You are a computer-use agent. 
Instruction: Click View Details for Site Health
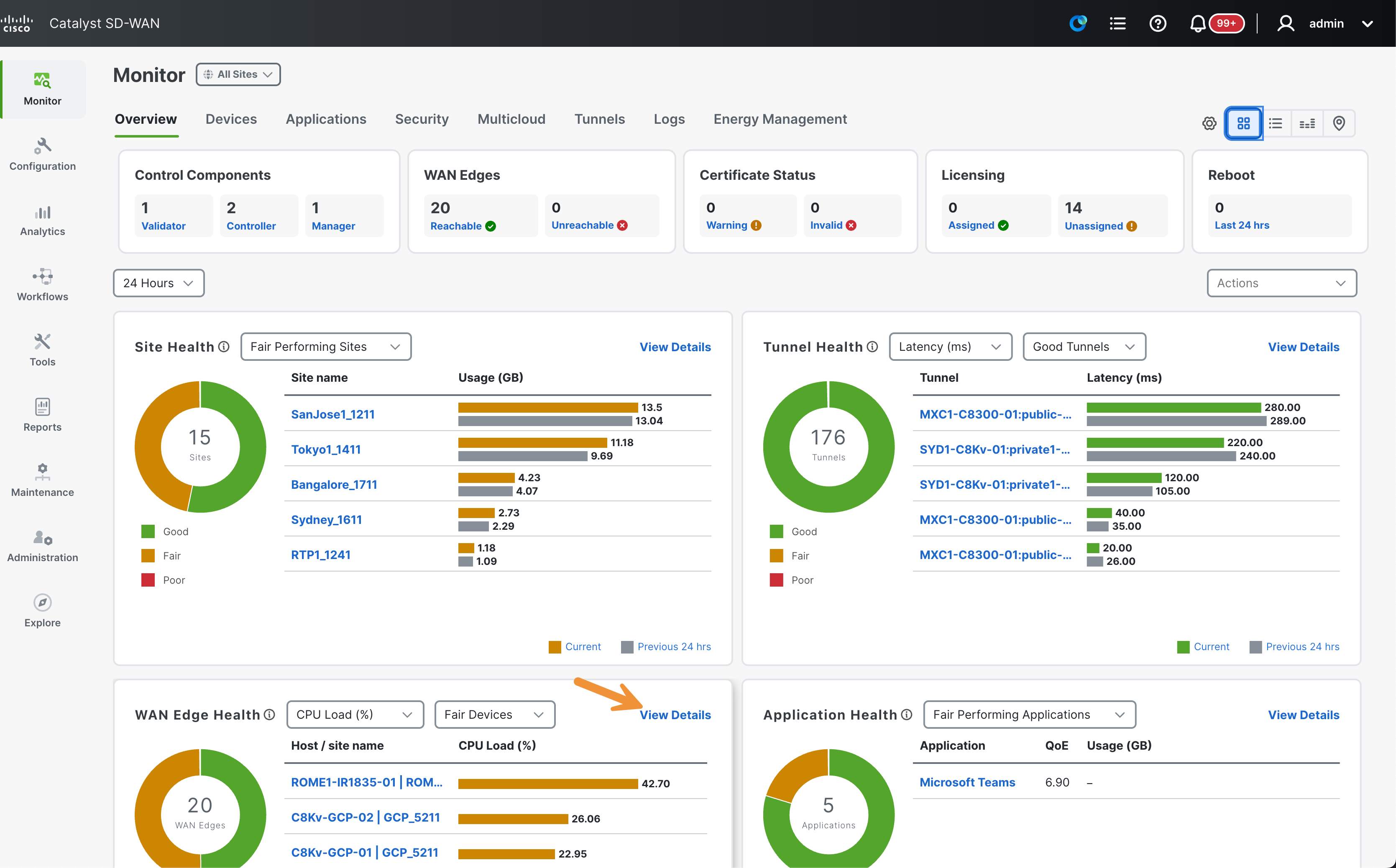[675, 347]
